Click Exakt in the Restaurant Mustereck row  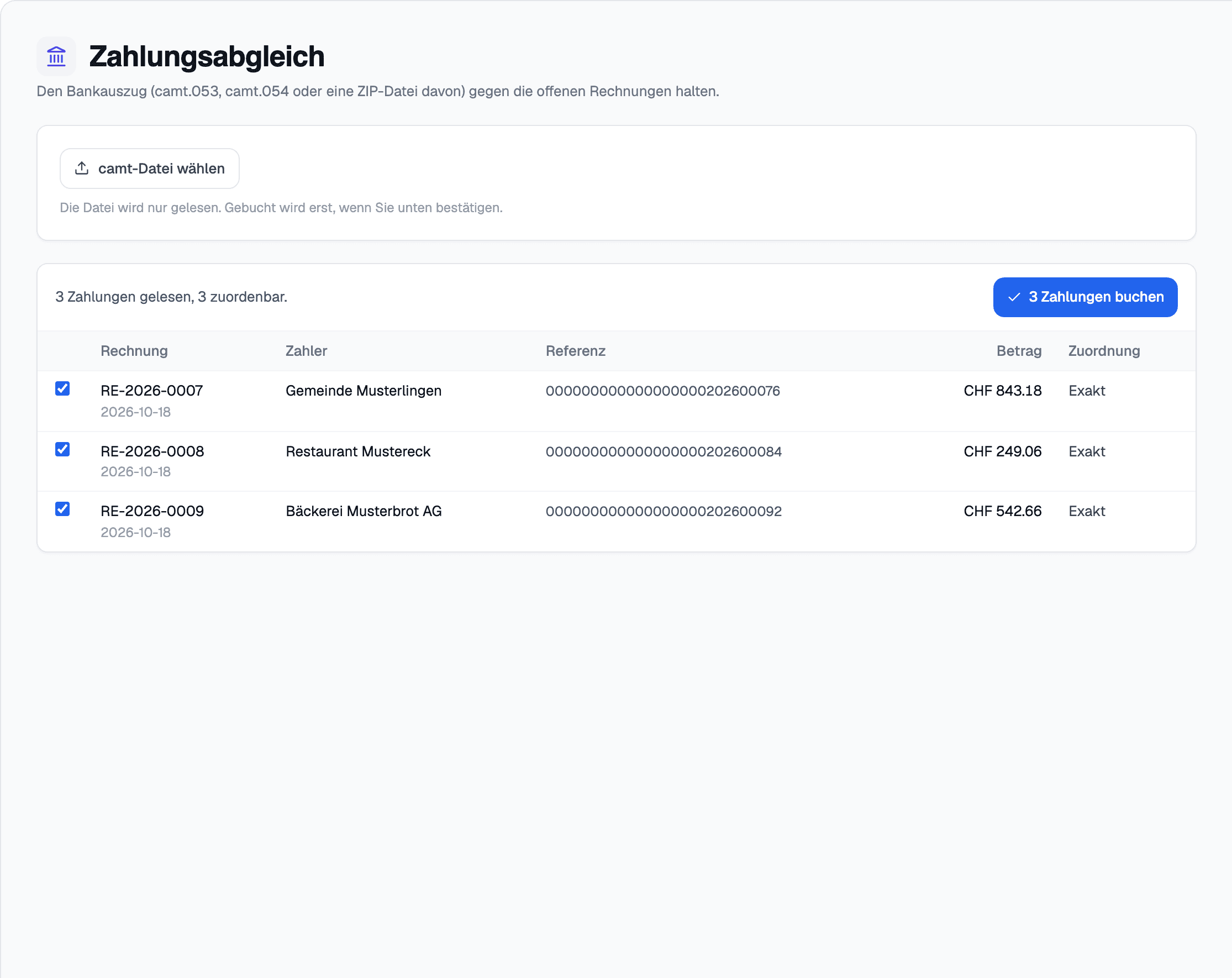pos(1087,451)
